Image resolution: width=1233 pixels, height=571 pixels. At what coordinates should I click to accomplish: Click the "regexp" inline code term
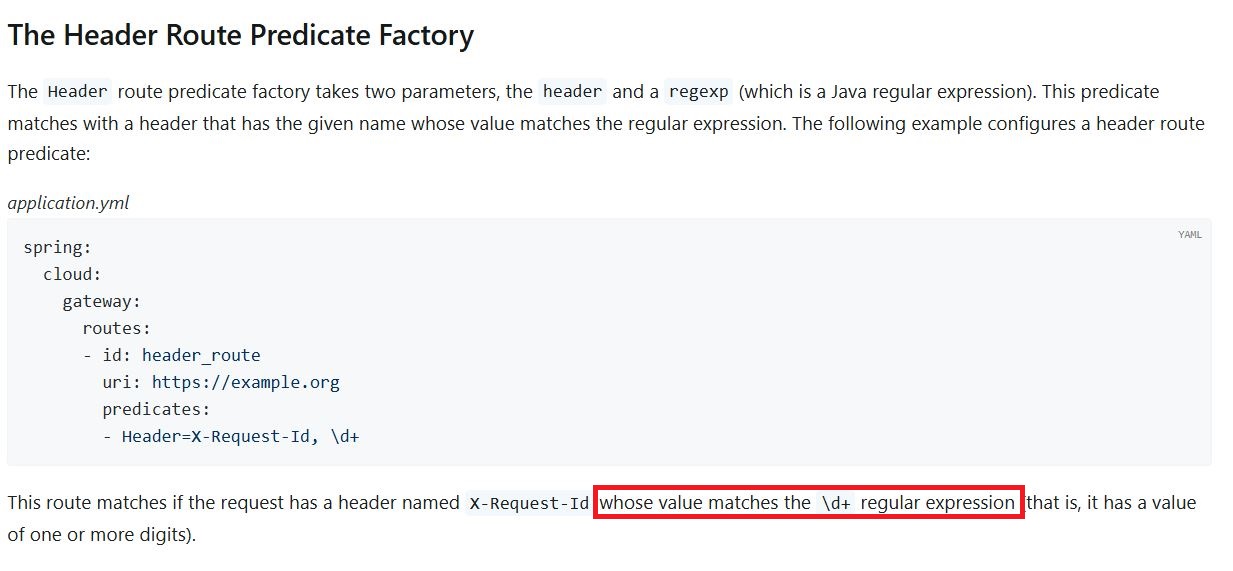tap(697, 92)
